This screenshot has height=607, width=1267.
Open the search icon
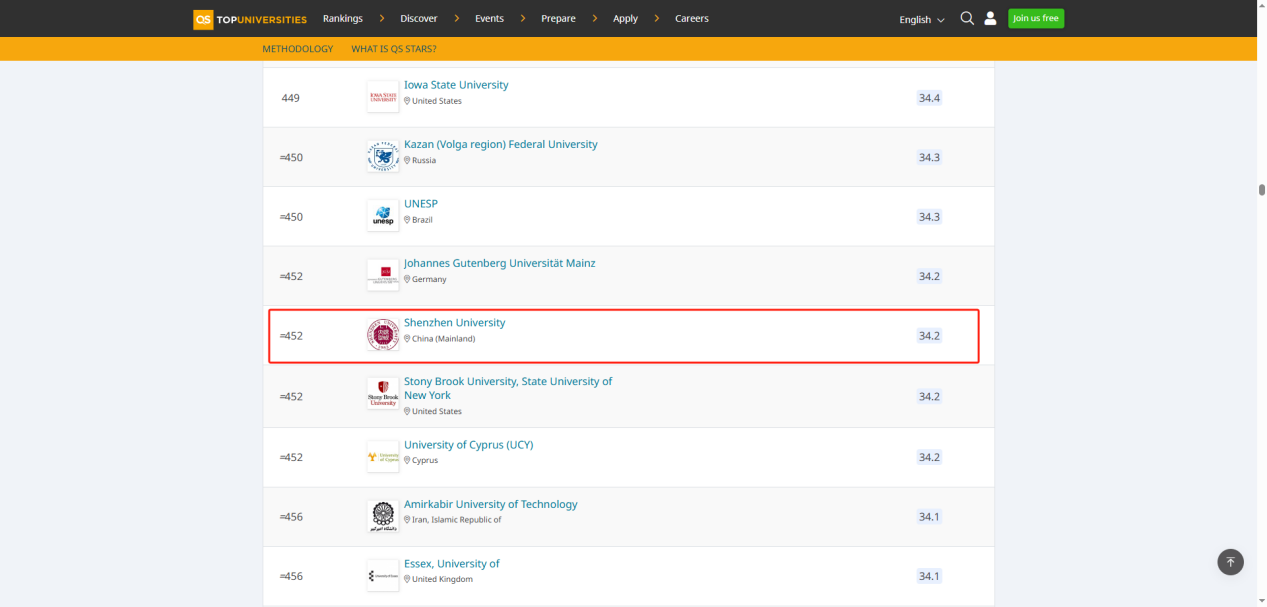point(966,18)
